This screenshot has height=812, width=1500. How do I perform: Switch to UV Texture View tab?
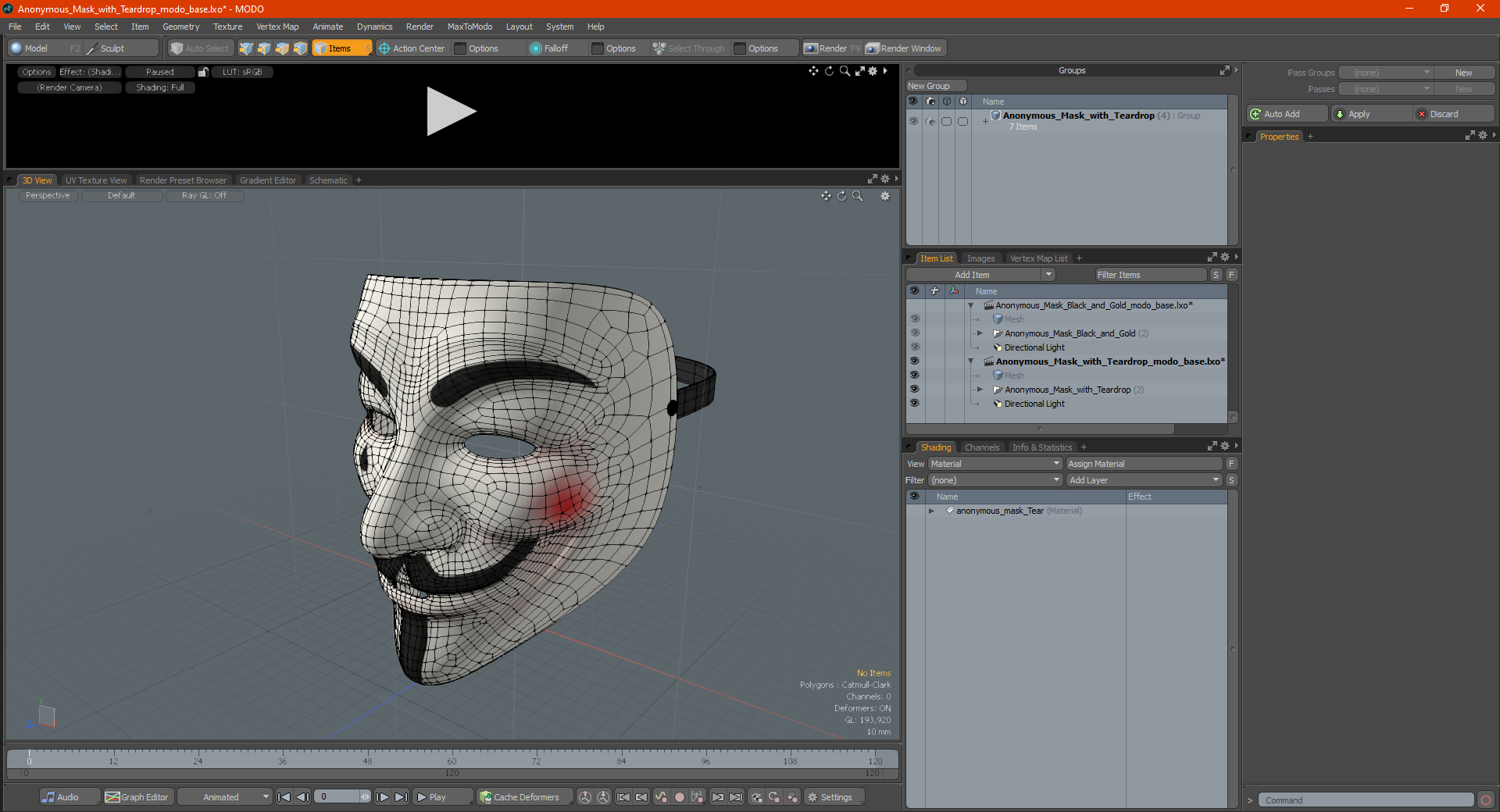tap(96, 180)
